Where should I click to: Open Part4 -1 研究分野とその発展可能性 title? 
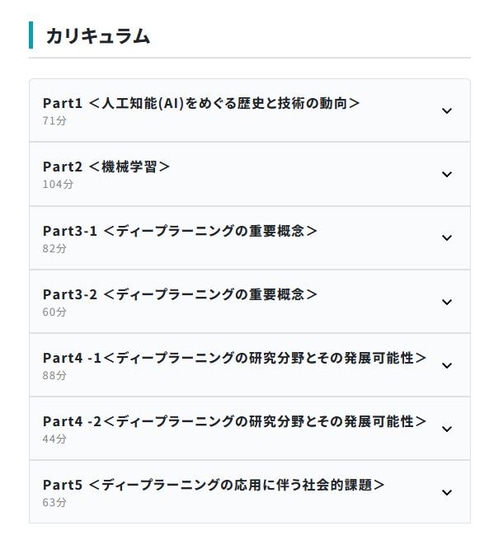(x=234, y=358)
